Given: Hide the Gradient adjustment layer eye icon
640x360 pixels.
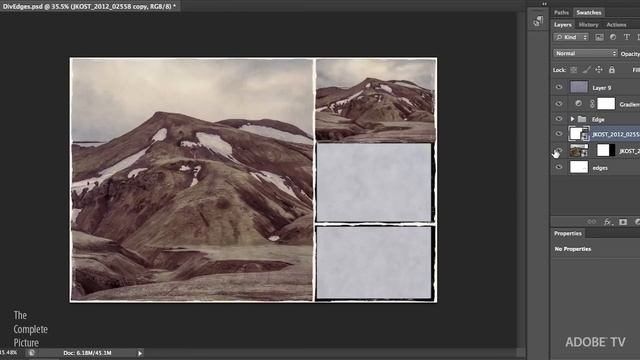Looking at the screenshot, I should [559, 104].
